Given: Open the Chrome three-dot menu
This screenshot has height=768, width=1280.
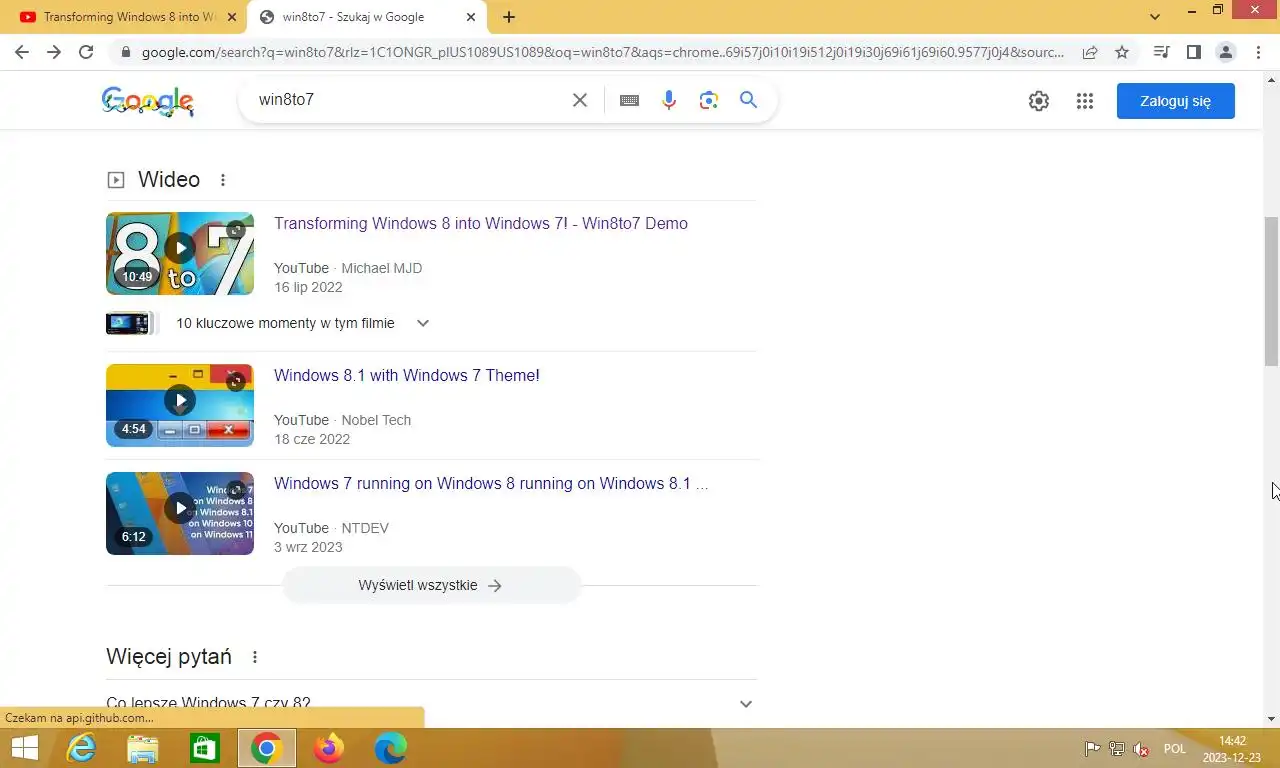Looking at the screenshot, I should tap(1258, 52).
